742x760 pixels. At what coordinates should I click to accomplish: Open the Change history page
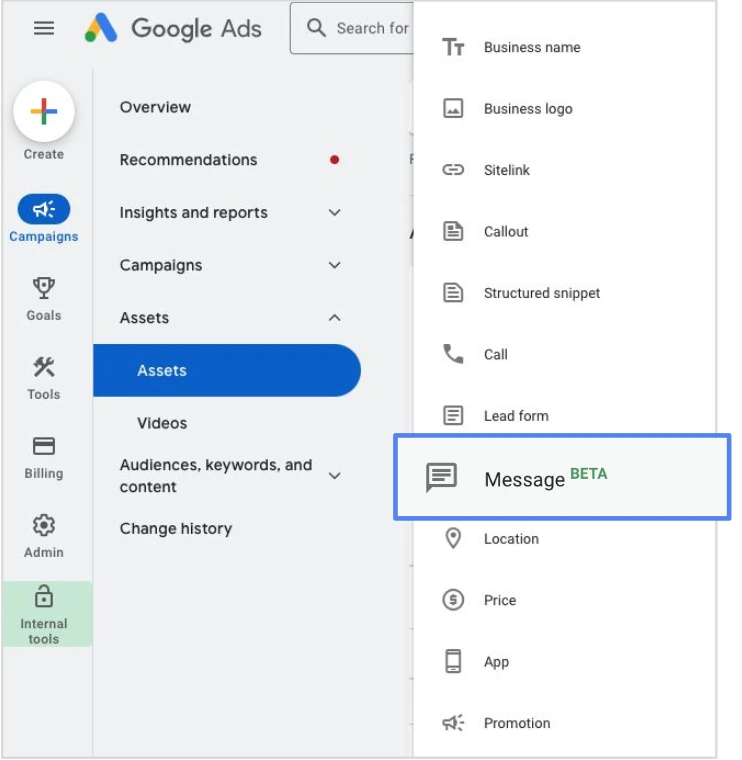tap(176, 528)
